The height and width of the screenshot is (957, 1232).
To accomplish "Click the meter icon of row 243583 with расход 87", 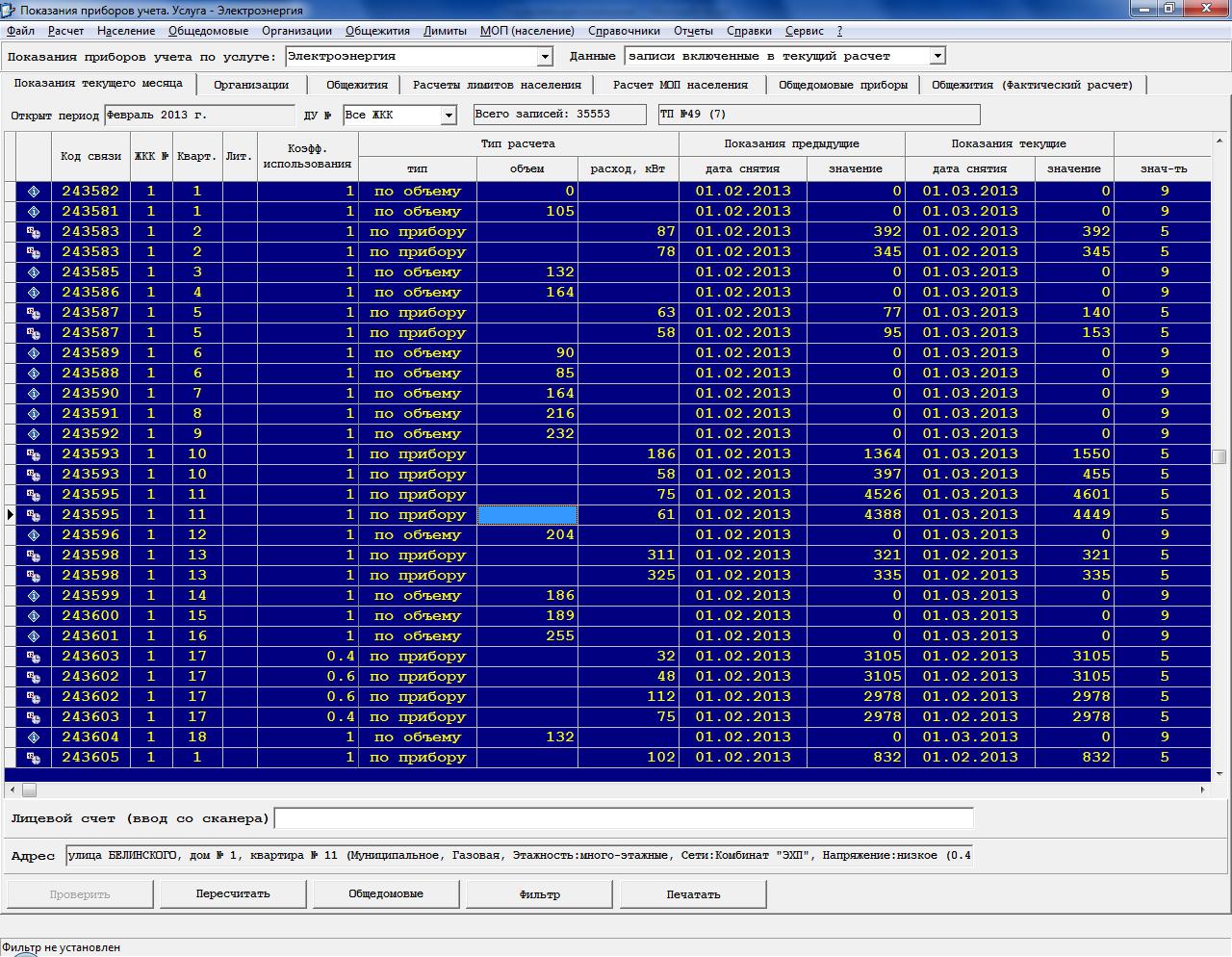I will 33,232.
